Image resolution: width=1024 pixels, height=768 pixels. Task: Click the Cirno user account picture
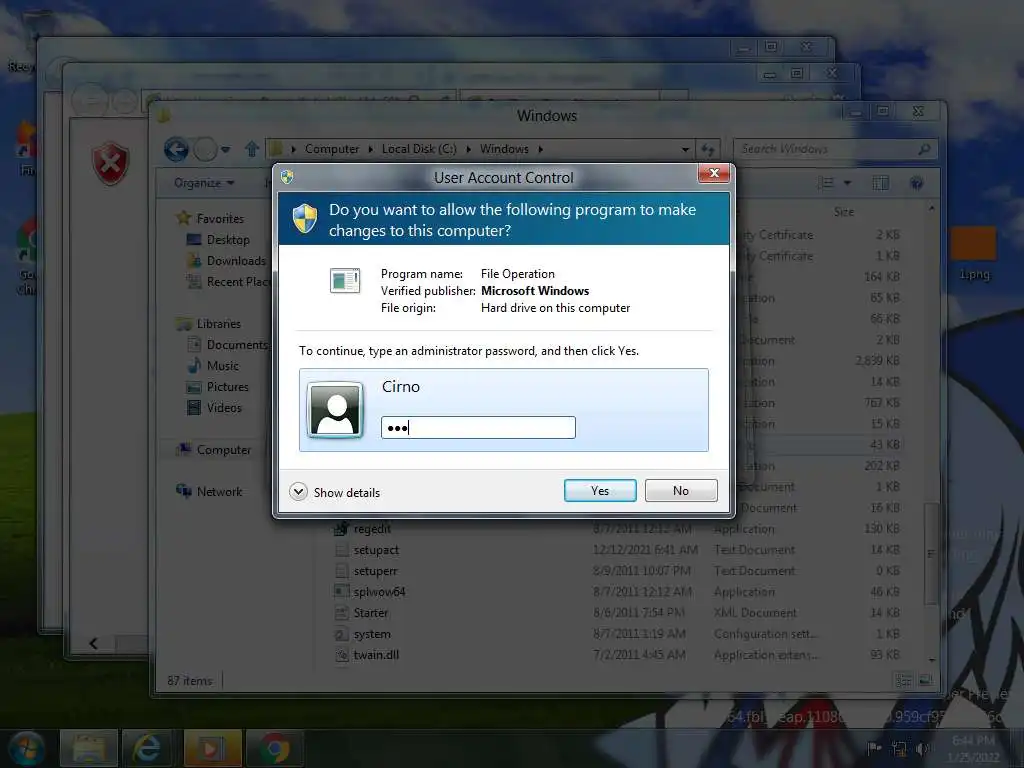(335, 409)
